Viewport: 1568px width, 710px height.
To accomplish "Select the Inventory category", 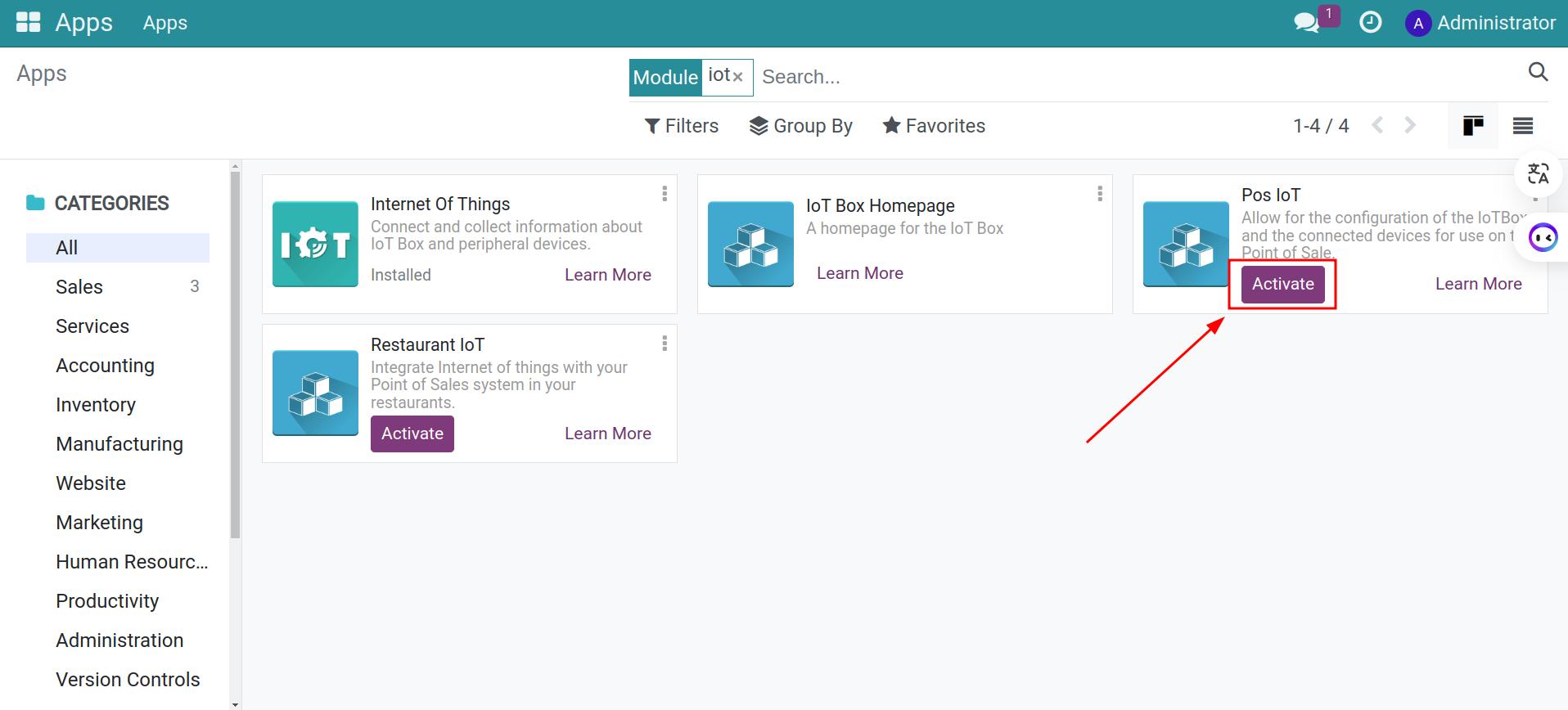I will point(118,405).
